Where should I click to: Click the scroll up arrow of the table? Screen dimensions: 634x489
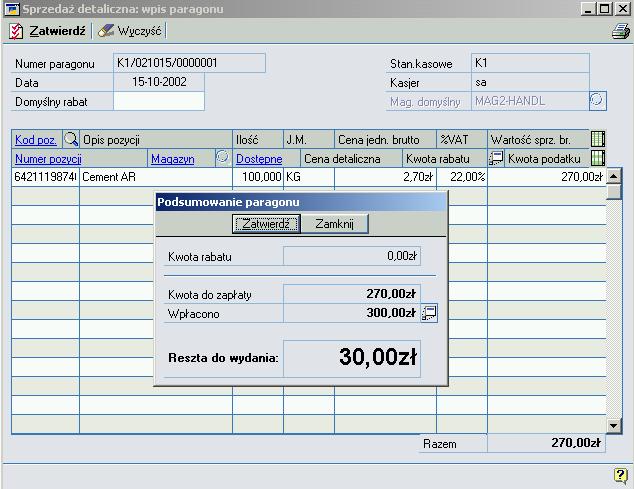point(614,176)
